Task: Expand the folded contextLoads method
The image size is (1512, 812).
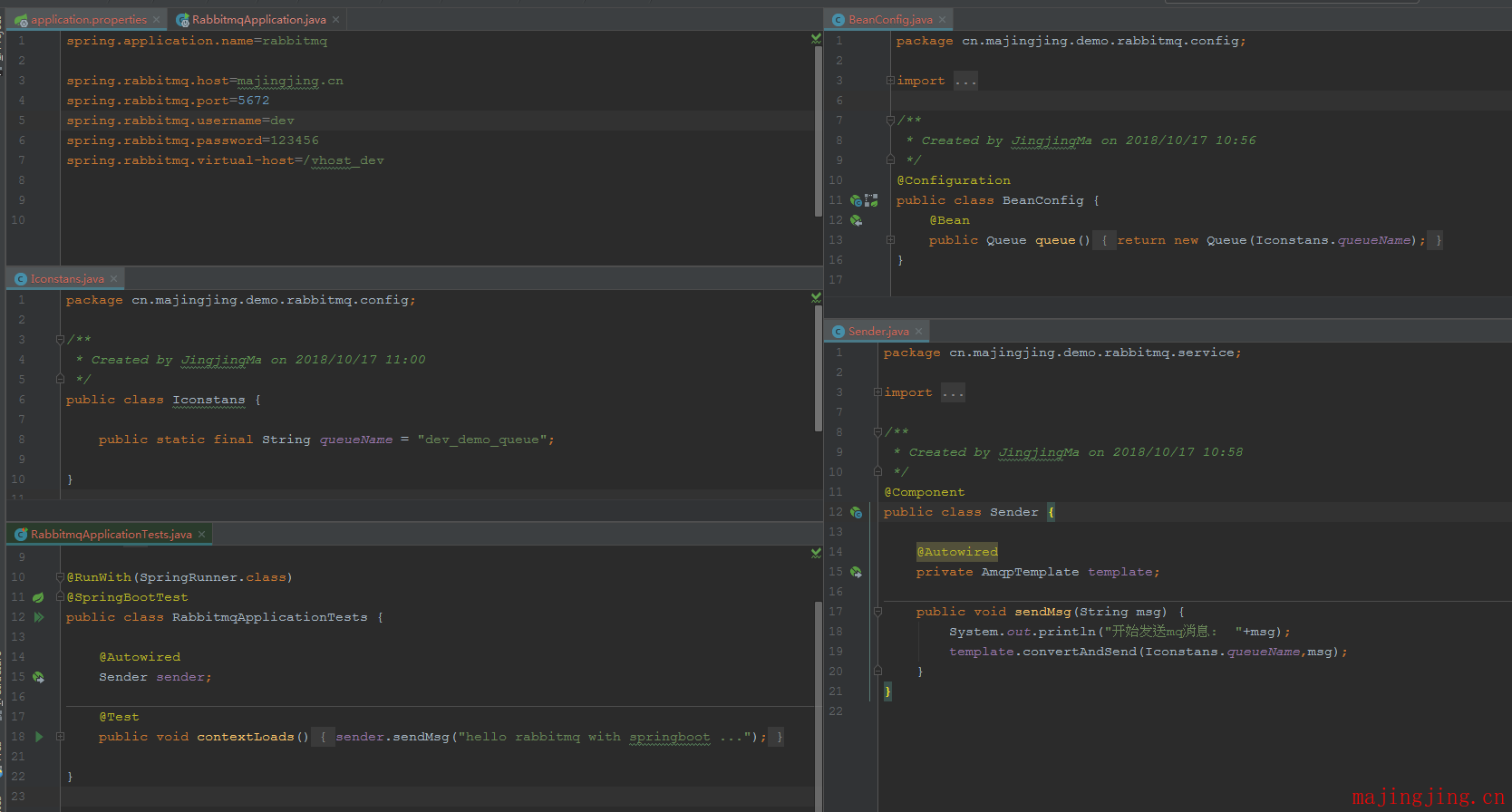Action: click(x=60, y=737)
